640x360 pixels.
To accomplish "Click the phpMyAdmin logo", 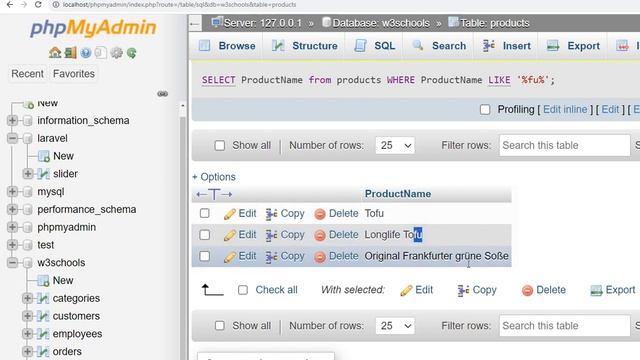I will click(93, 28).
